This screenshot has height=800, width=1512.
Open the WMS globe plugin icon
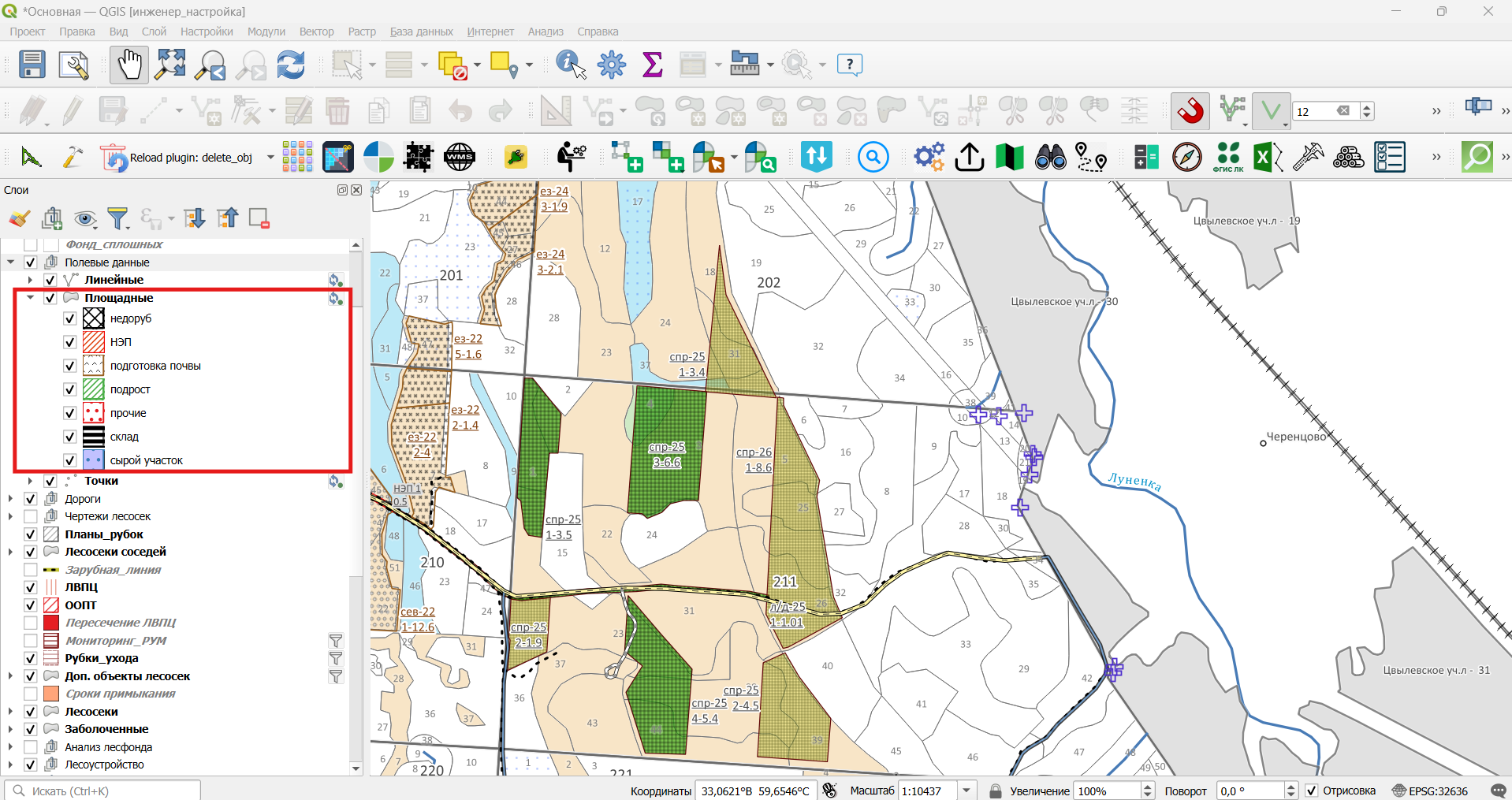(459, 157)
